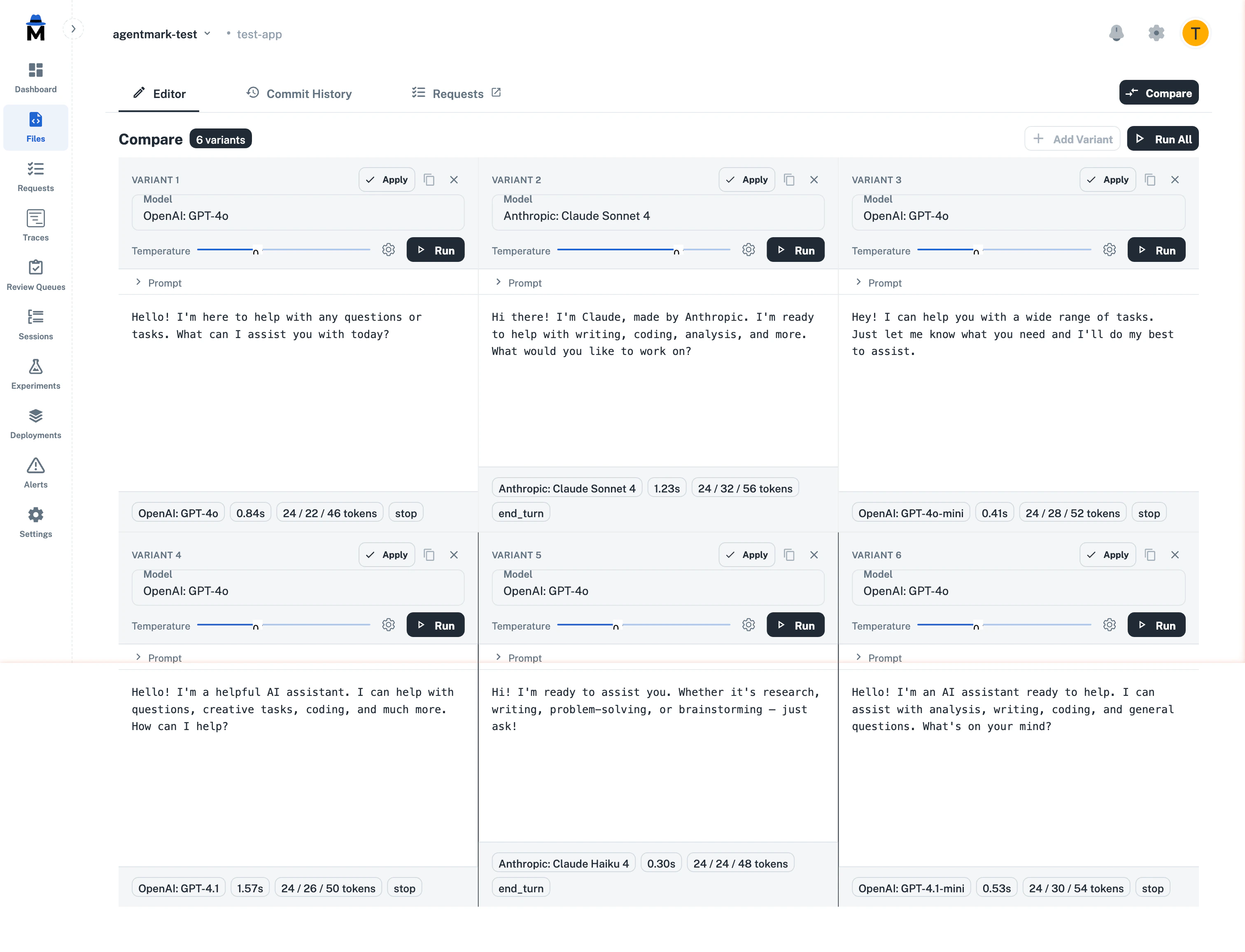Open the Requests tab

point(456,93)
